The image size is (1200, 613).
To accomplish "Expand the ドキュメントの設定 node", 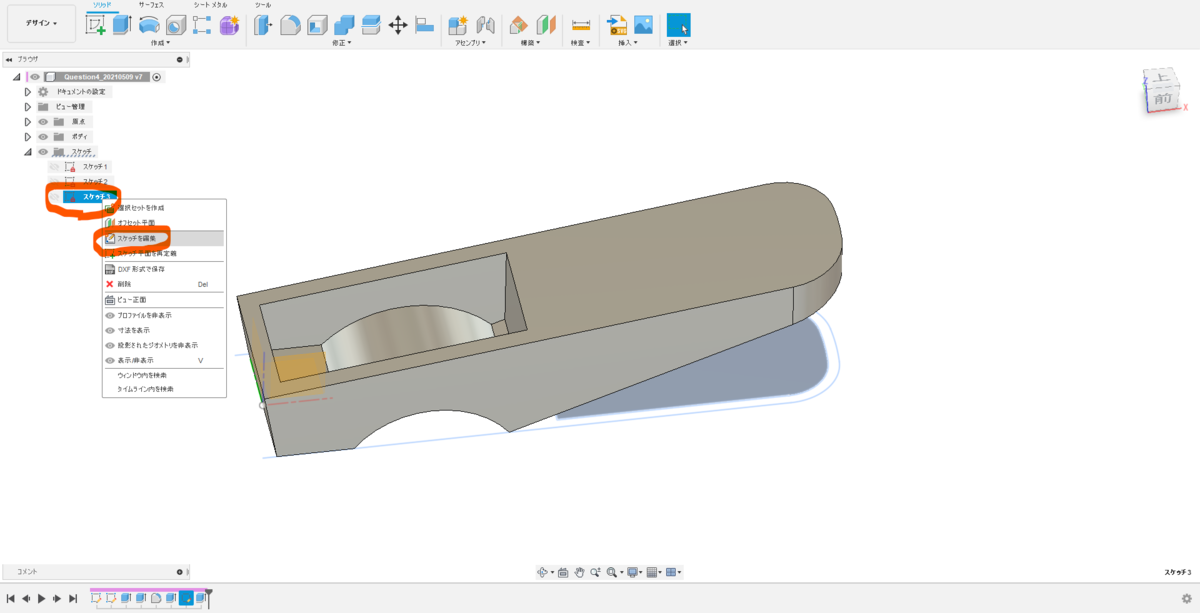I will [28, 92].
